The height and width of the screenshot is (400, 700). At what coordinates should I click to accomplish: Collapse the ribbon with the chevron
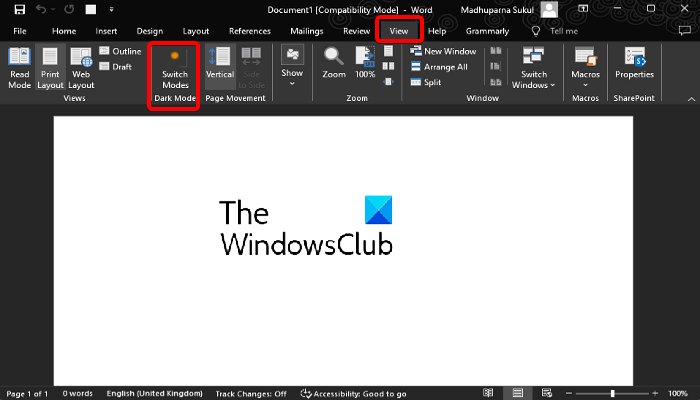691,99
